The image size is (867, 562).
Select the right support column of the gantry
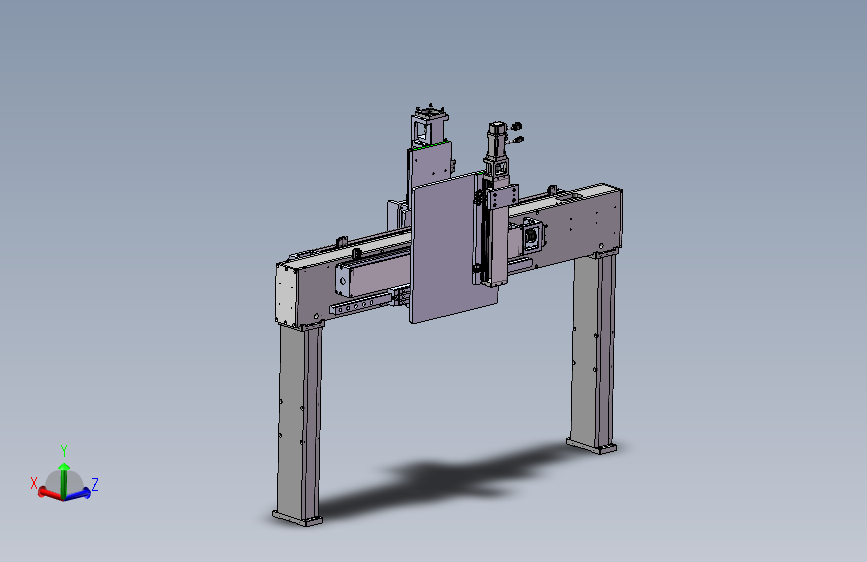coord(593,350)
